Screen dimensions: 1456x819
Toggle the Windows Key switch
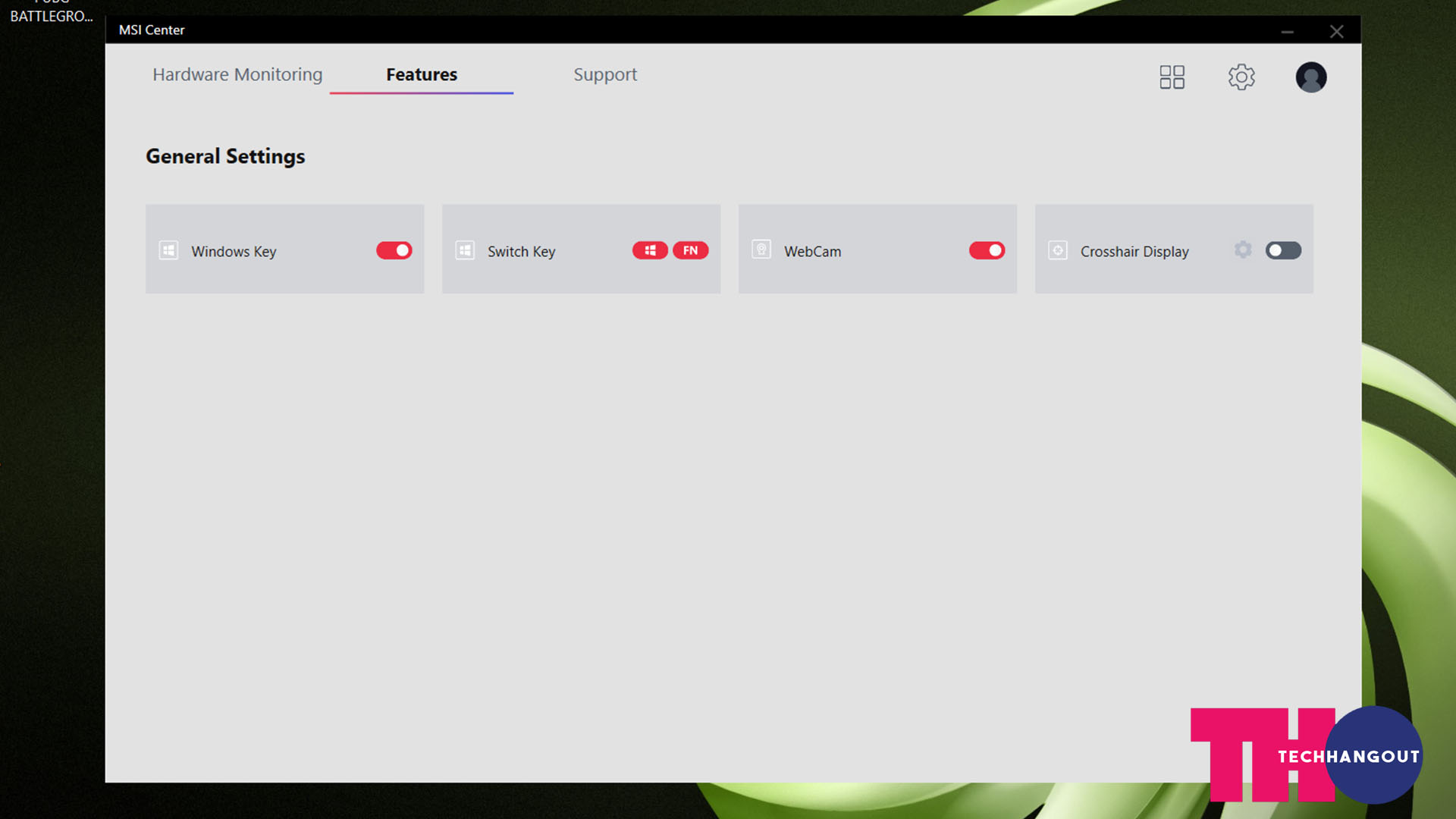point(394,250)
